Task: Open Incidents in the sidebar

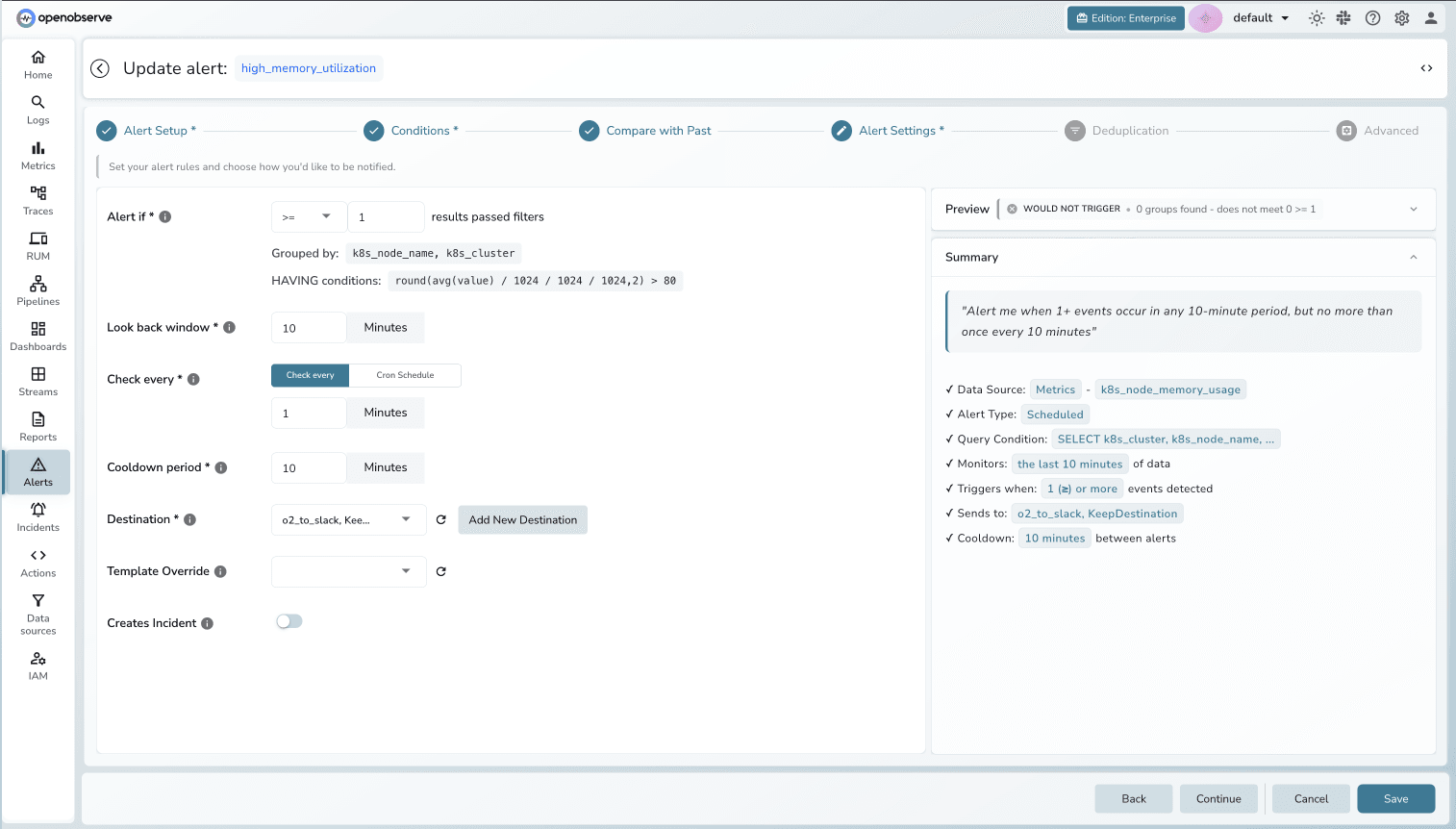Action: click(38, 516)
